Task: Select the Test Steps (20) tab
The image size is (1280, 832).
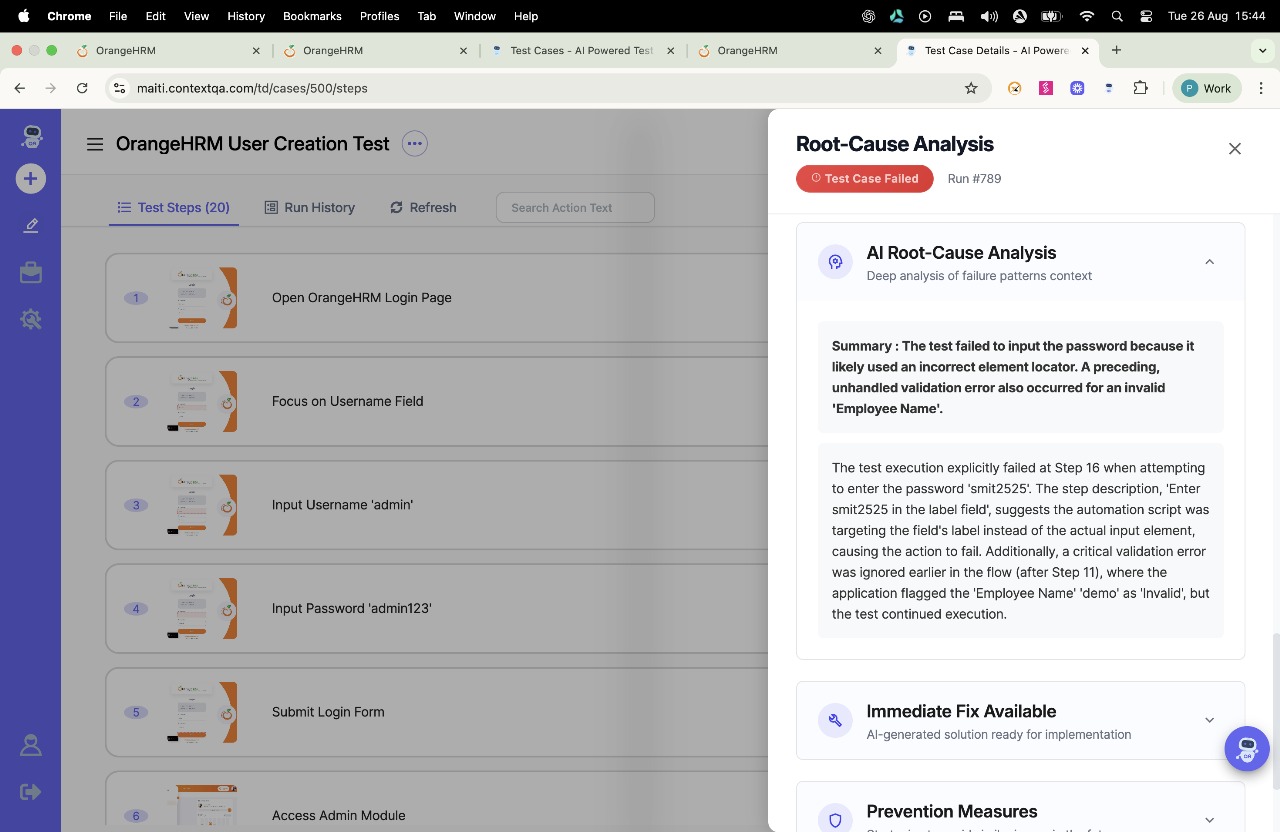Action: (174, 207)
